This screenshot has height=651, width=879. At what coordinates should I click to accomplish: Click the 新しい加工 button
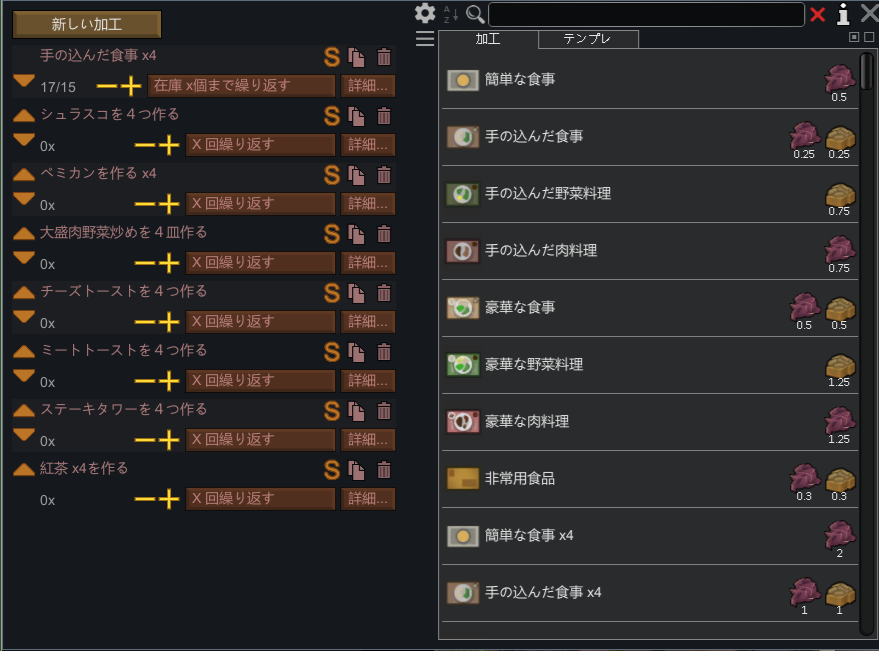[x=87, y=24]
